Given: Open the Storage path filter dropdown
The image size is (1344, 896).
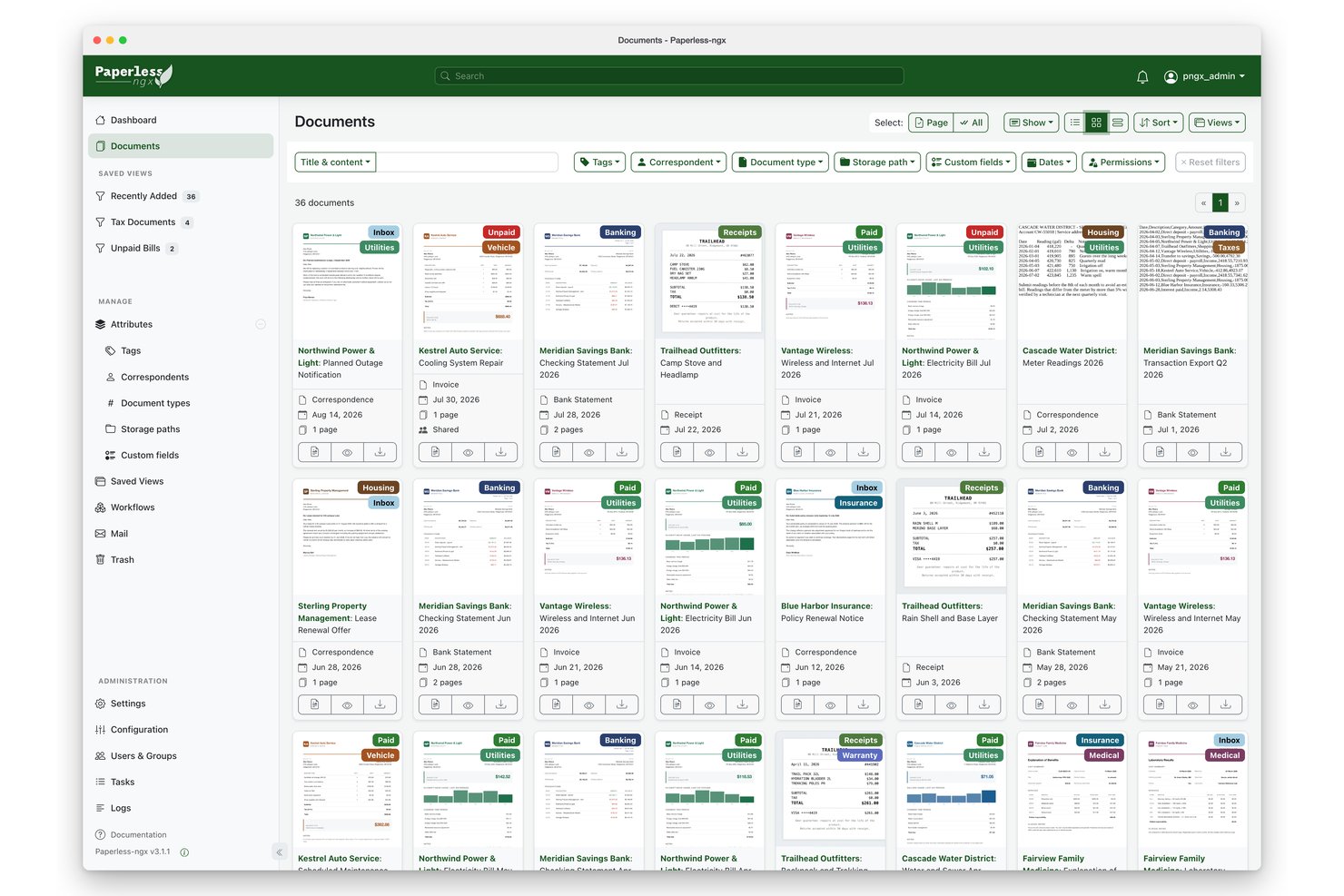Looking at the screenshot, I should (x=877, y=162).
